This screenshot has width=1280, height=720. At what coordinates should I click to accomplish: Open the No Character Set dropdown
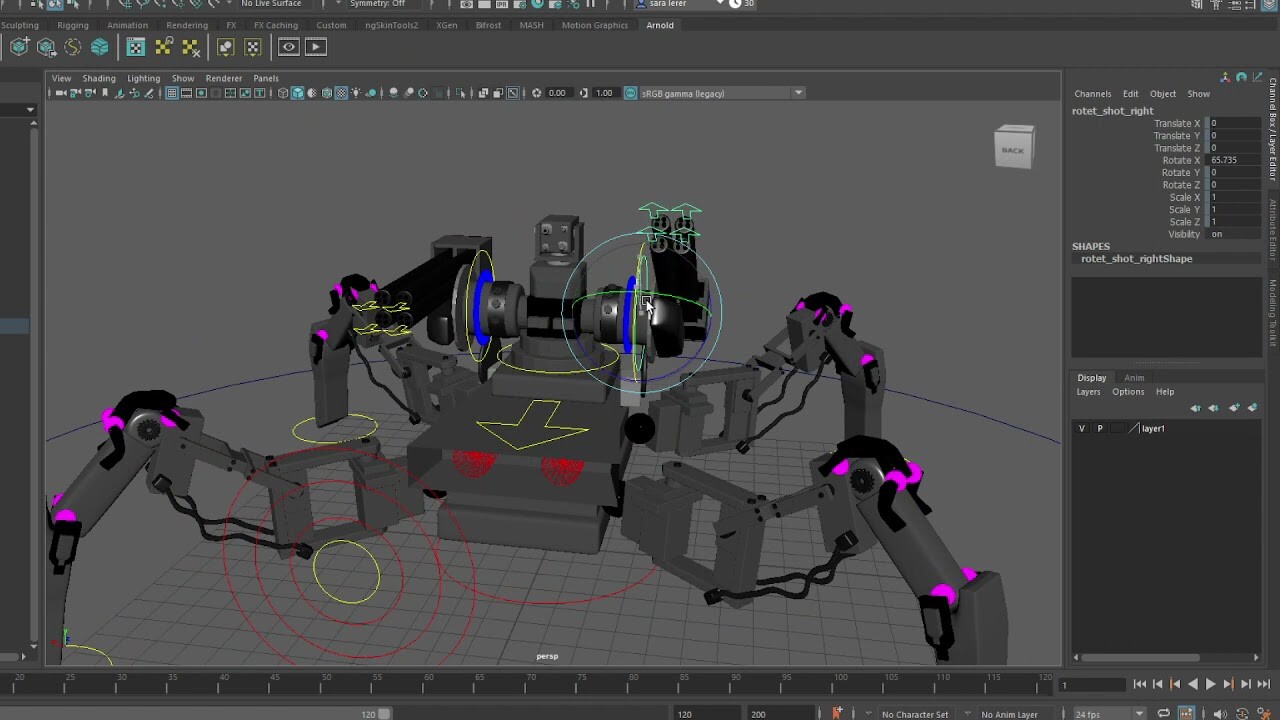(x=915, y=713)
